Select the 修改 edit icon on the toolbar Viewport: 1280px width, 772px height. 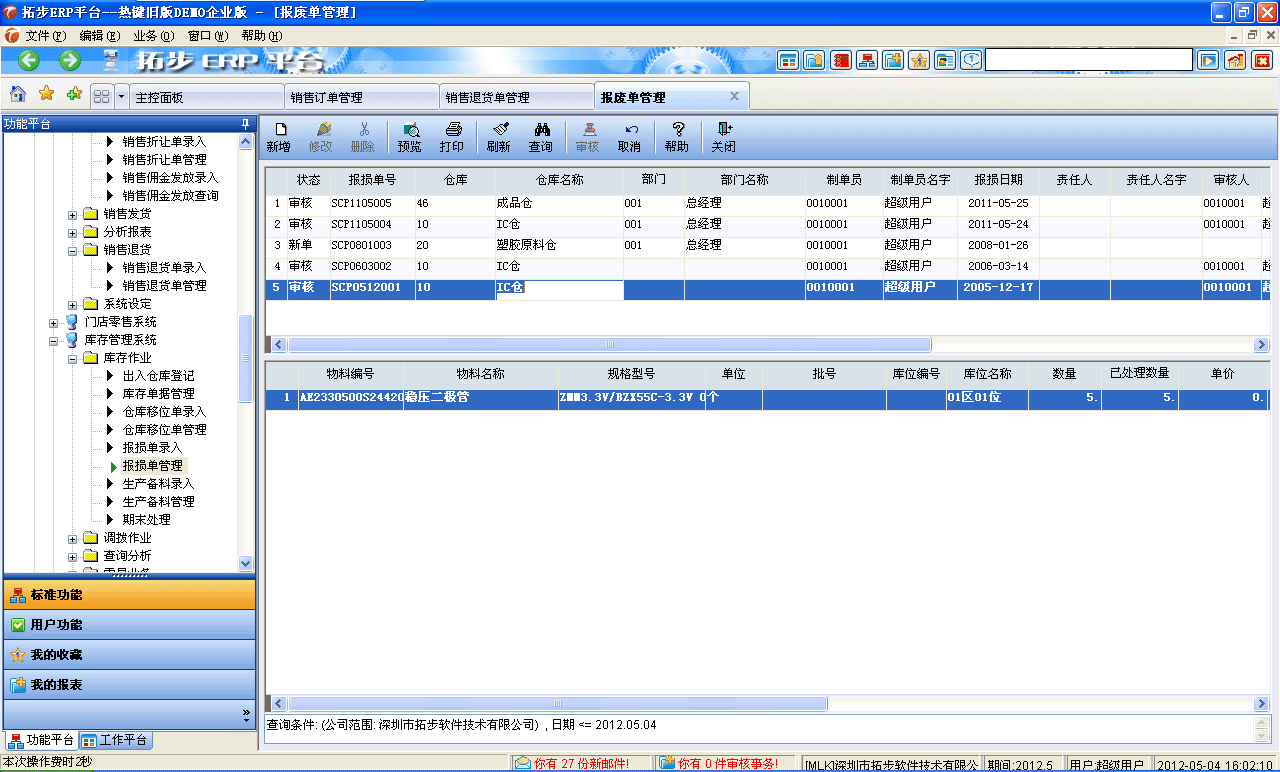click(323, 136)
